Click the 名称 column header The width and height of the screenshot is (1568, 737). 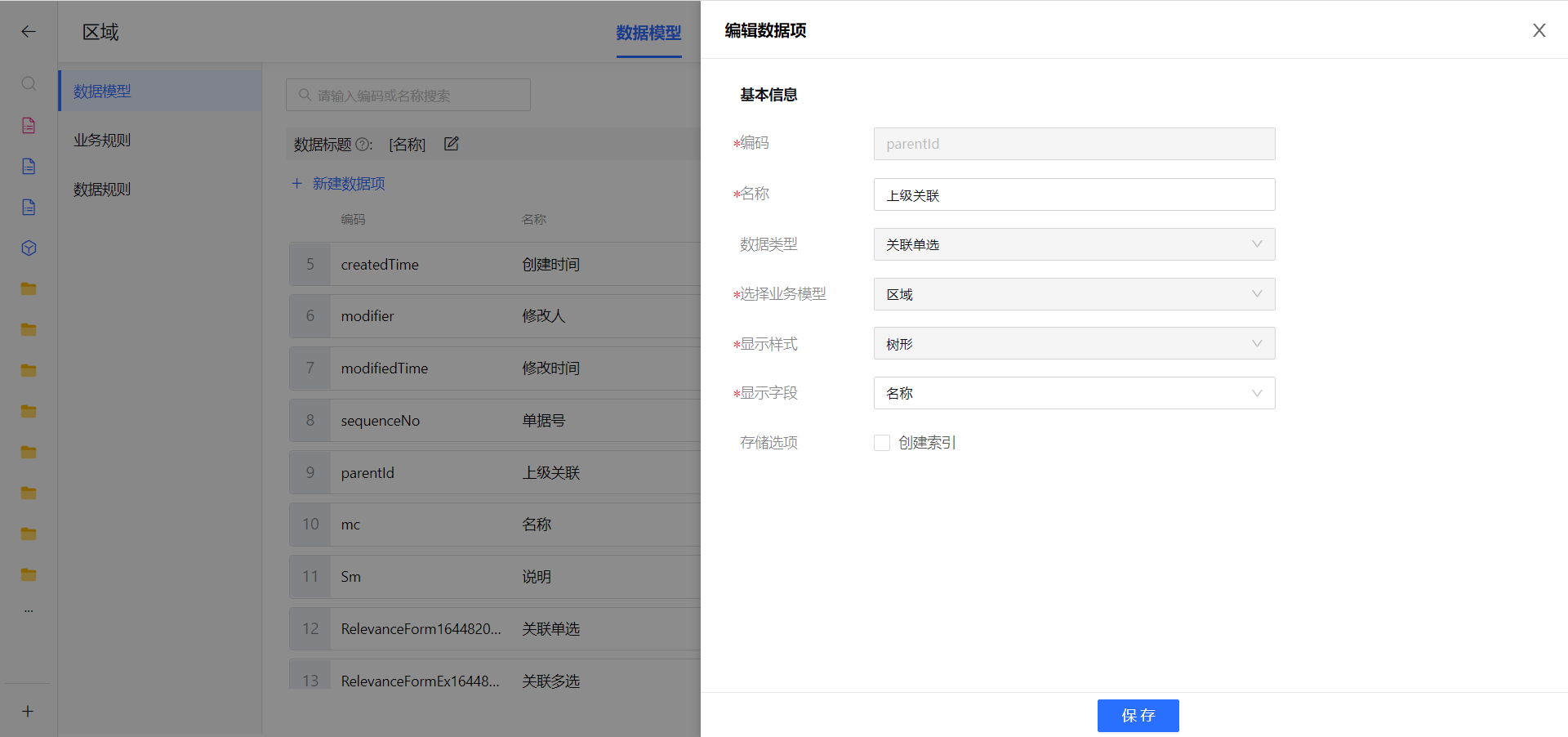534,219
